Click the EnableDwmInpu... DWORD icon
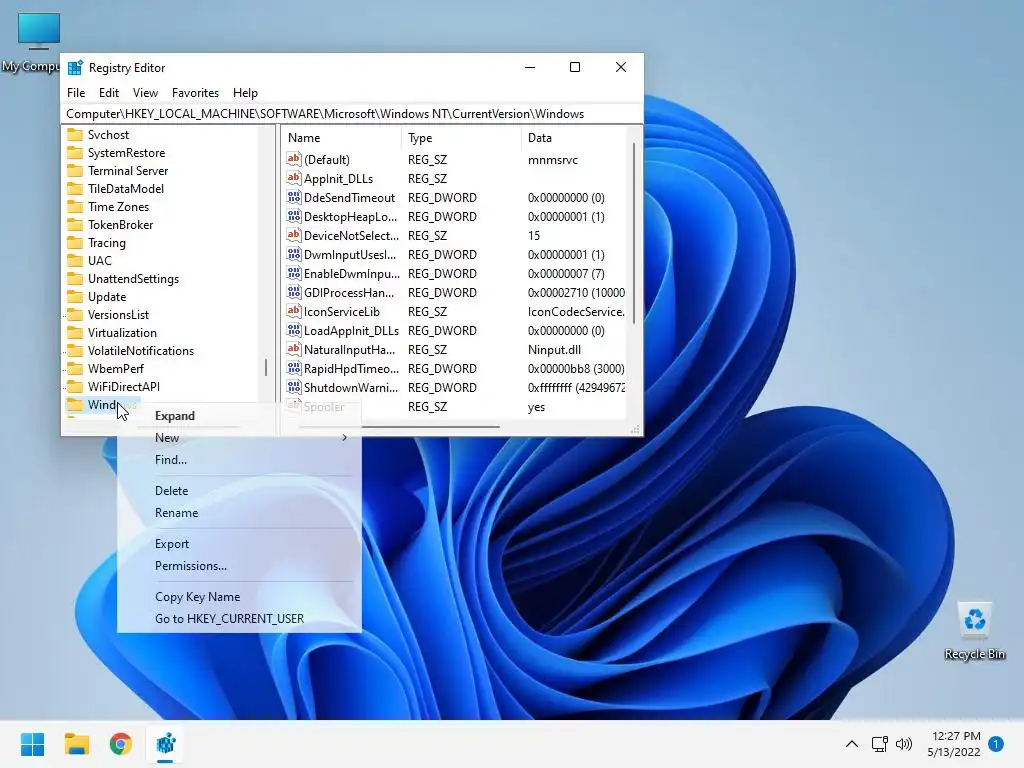1024x768 pixels. [294, 273]
